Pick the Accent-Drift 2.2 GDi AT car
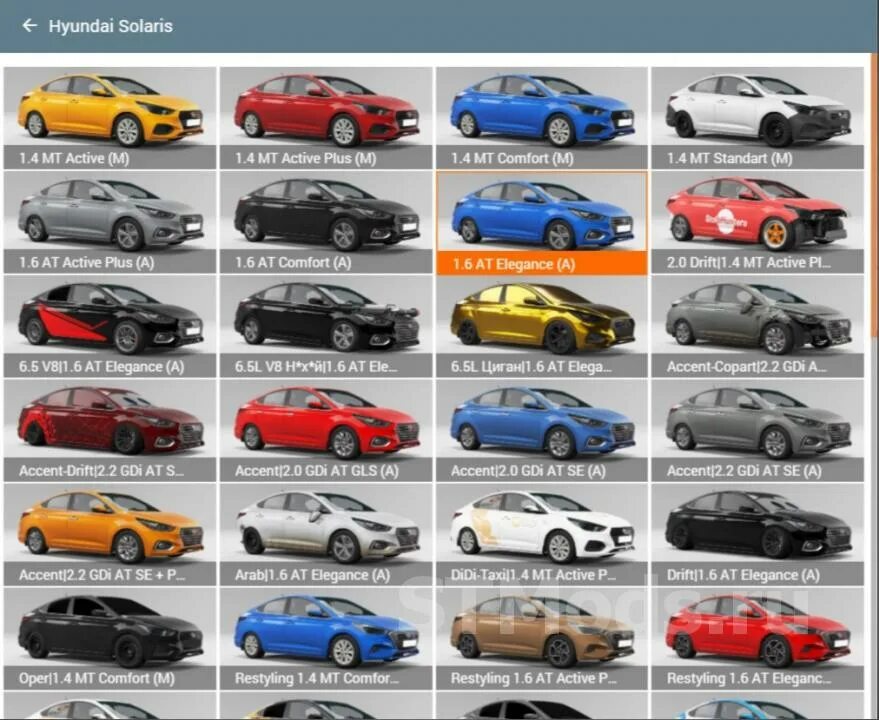The image size is (879, 720). 110,431
